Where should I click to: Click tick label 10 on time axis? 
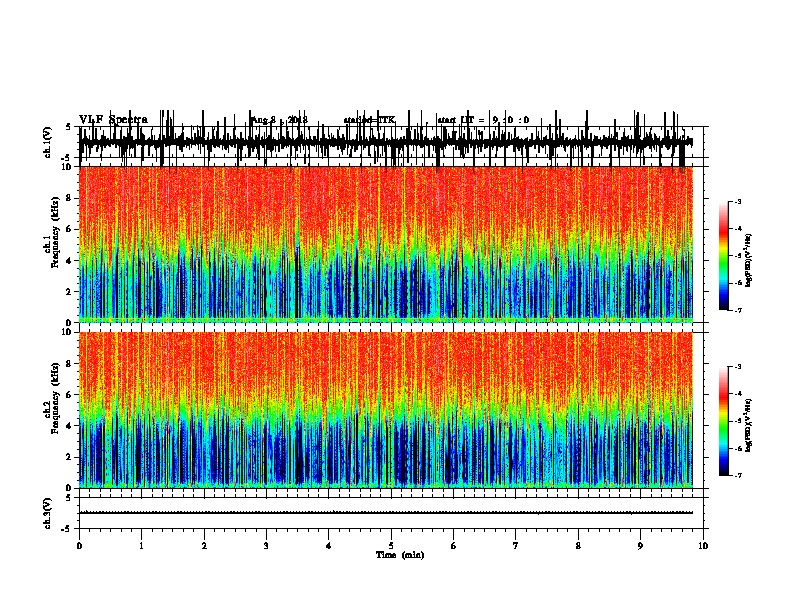tap(703, 546)
